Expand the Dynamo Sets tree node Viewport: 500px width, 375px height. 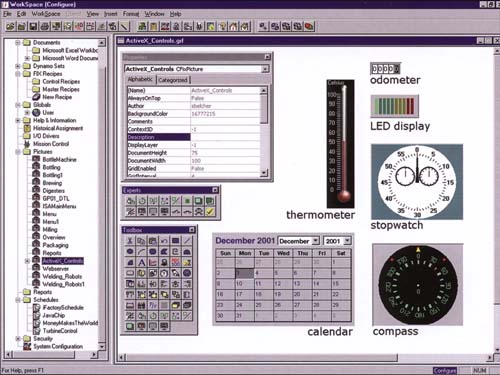click(18, 66)
